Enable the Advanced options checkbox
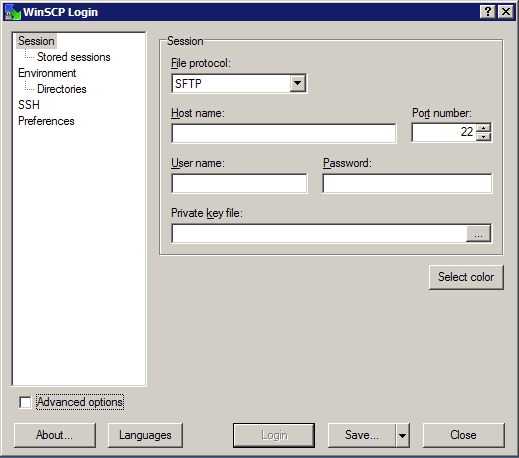 [25, 402]
